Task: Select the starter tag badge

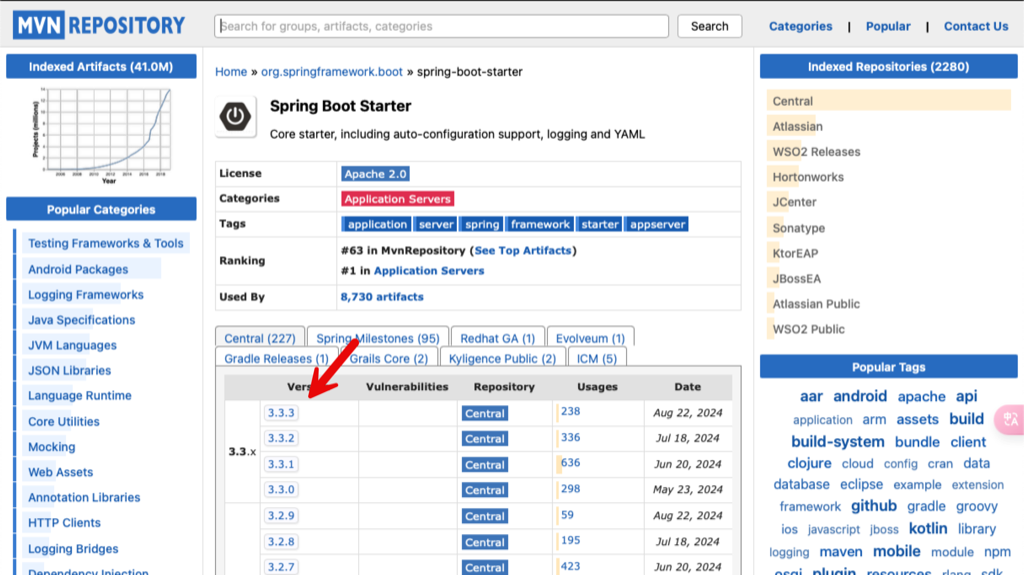Action: pyautogui.click(x=600, y=224)
